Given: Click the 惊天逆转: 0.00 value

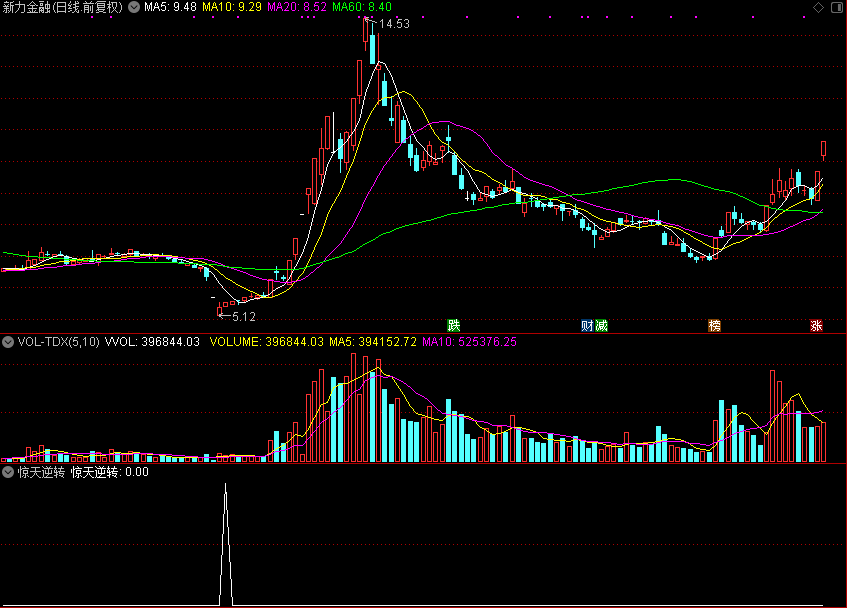Looking at the screenshot, I should 110,472.
